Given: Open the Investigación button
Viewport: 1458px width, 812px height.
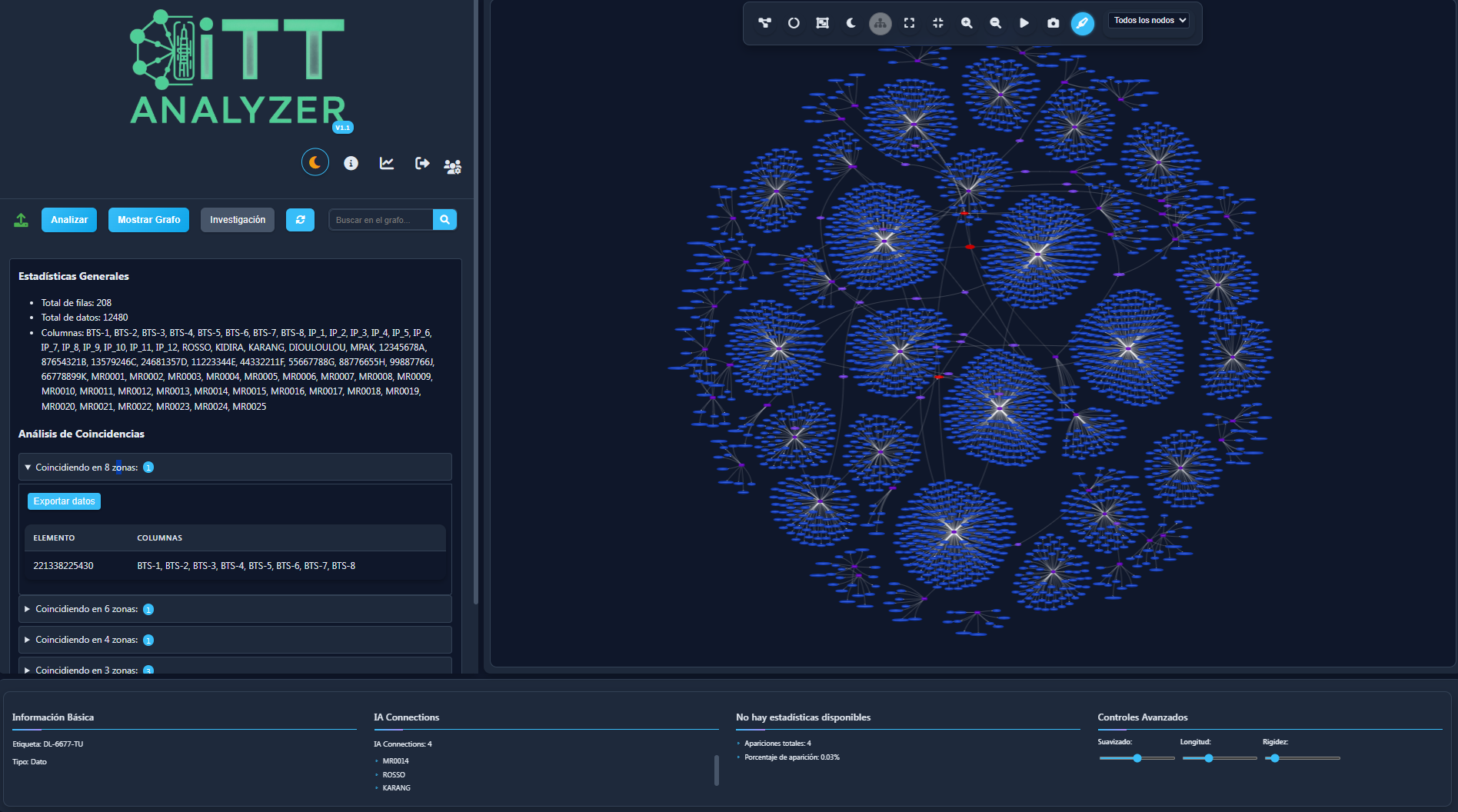Looking at the screenshot, I should (x=238, y=220).
